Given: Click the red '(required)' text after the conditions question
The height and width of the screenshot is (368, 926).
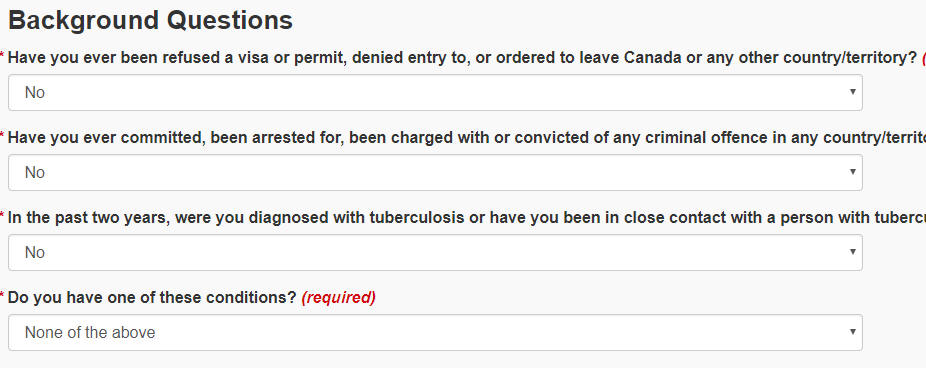Looking at the screenshot, I should coord(338,298).
